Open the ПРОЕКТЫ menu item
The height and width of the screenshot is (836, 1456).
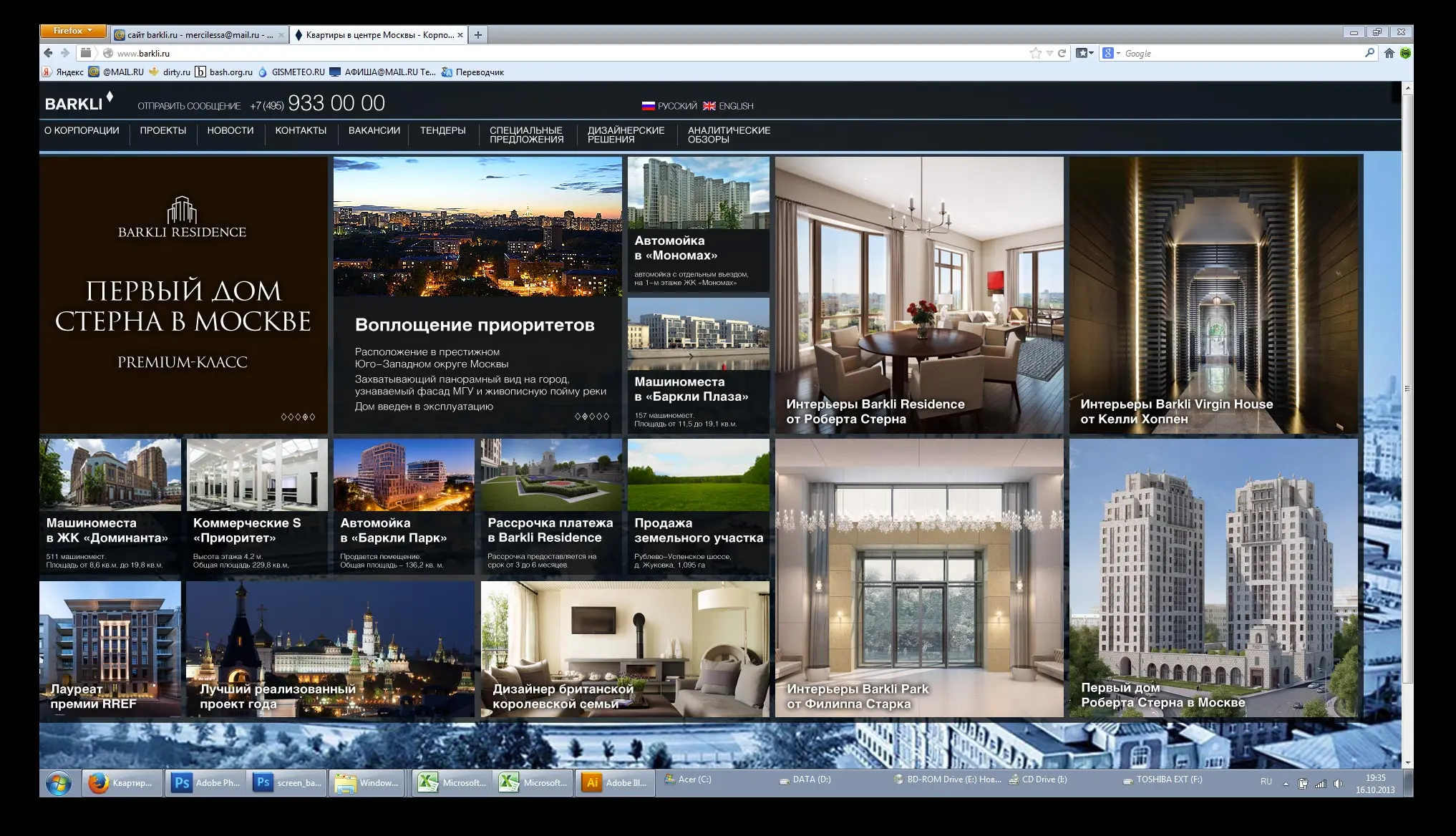point(163,131)
